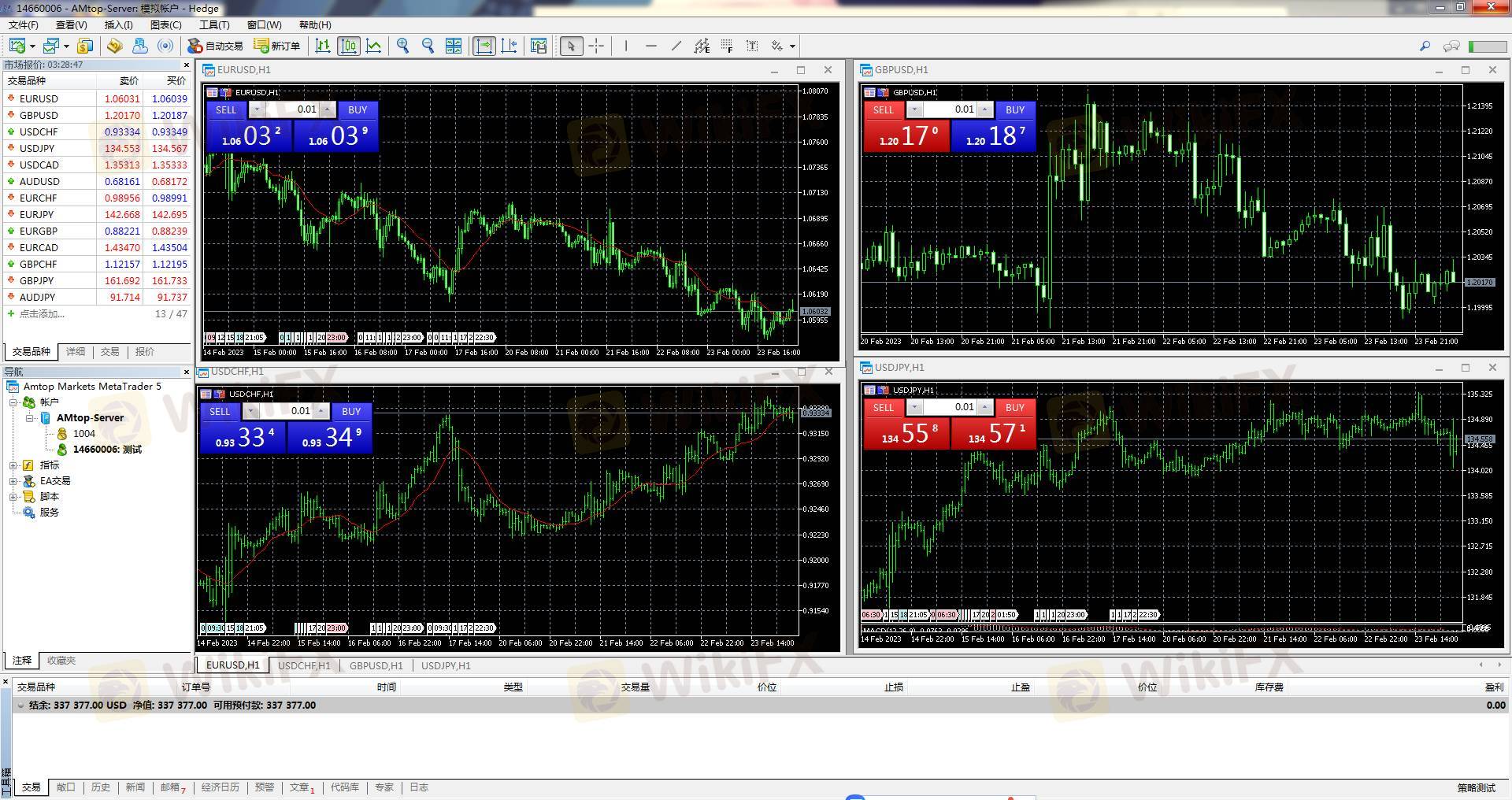Select the USDJPY row in Market Watch
1512x800 pixels.
coord(97,148)
